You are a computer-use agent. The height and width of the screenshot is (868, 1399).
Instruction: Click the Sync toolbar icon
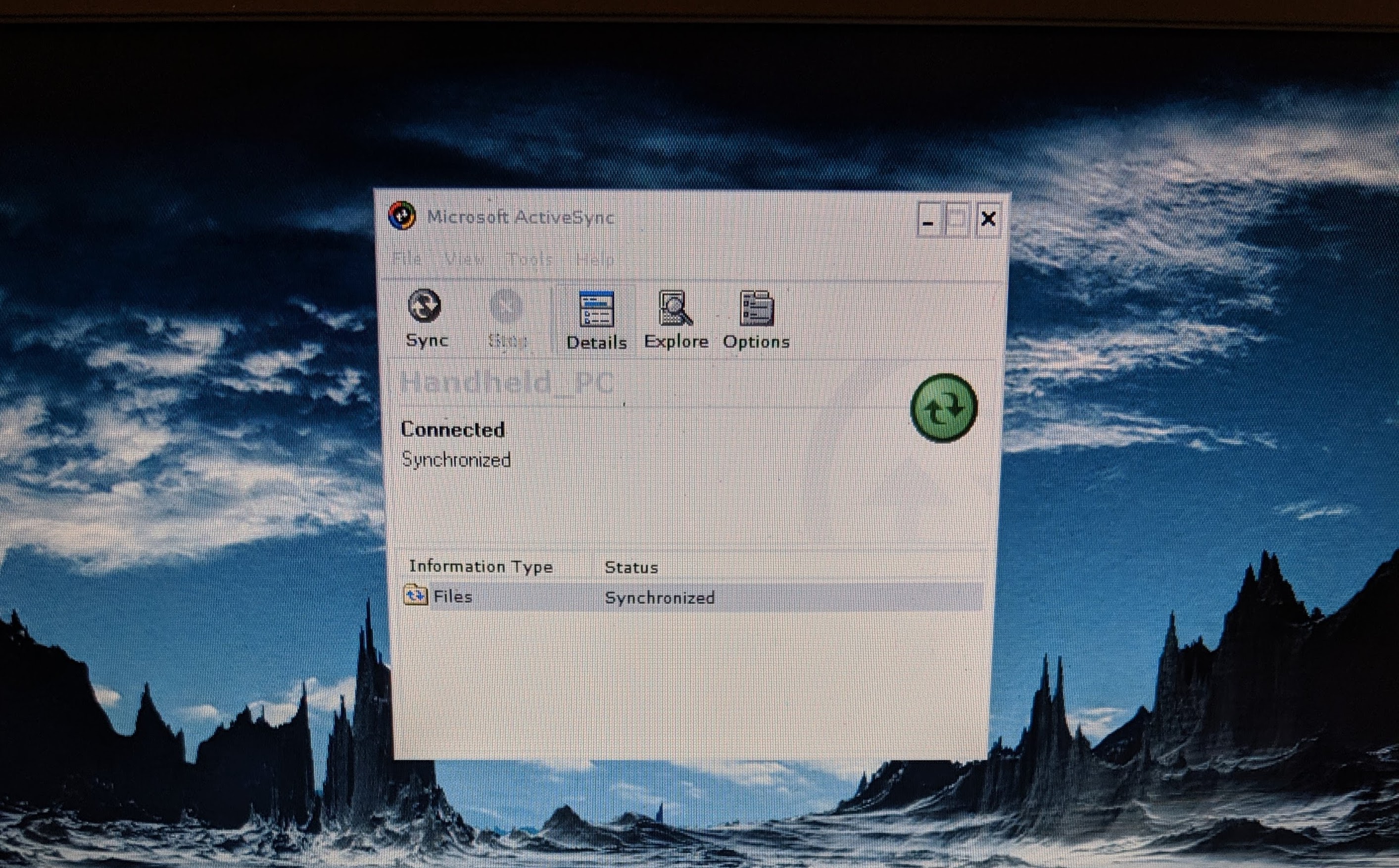pos(425,305)
